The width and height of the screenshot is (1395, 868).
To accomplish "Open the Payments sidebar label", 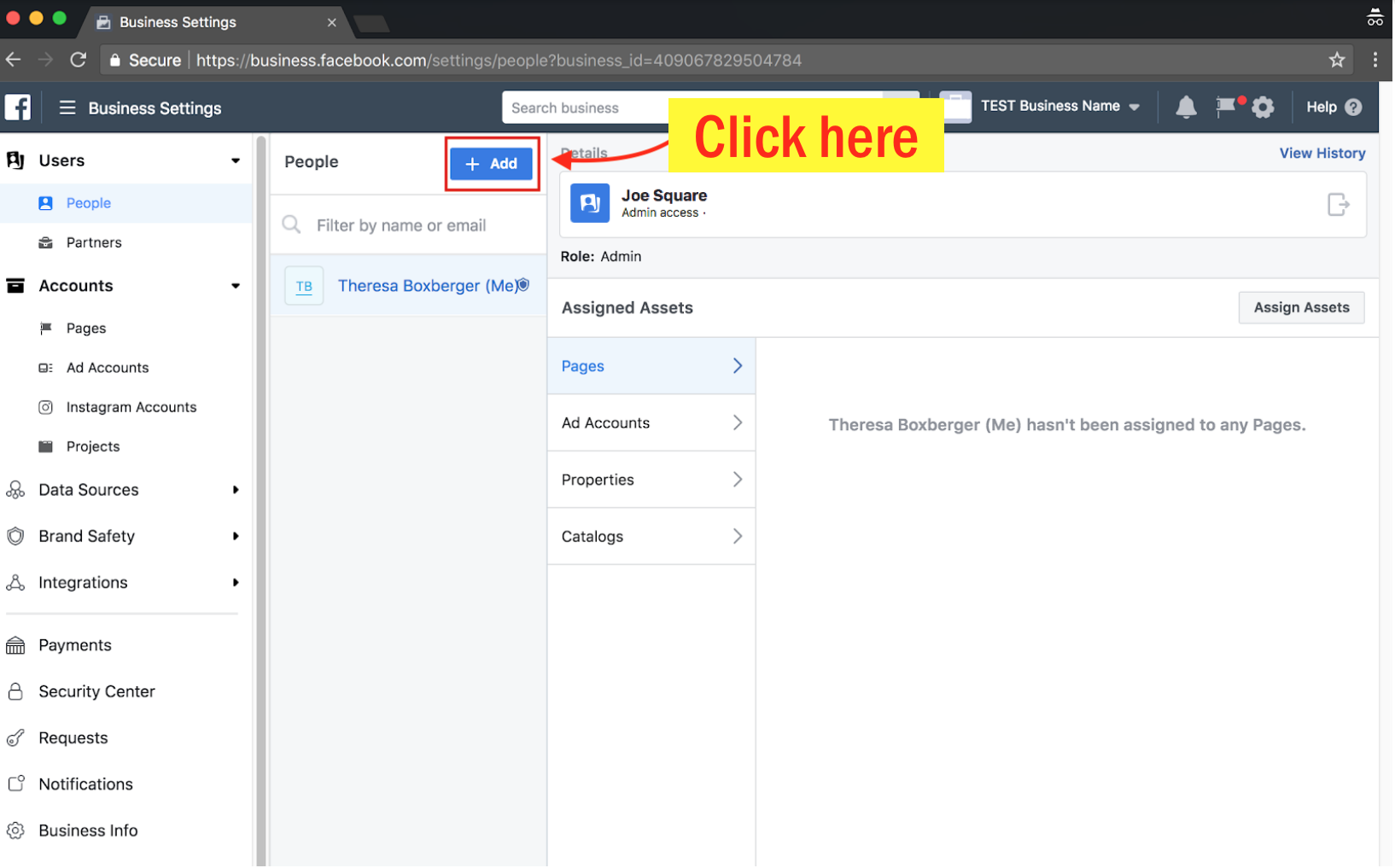I will click(x=75, y=646).
